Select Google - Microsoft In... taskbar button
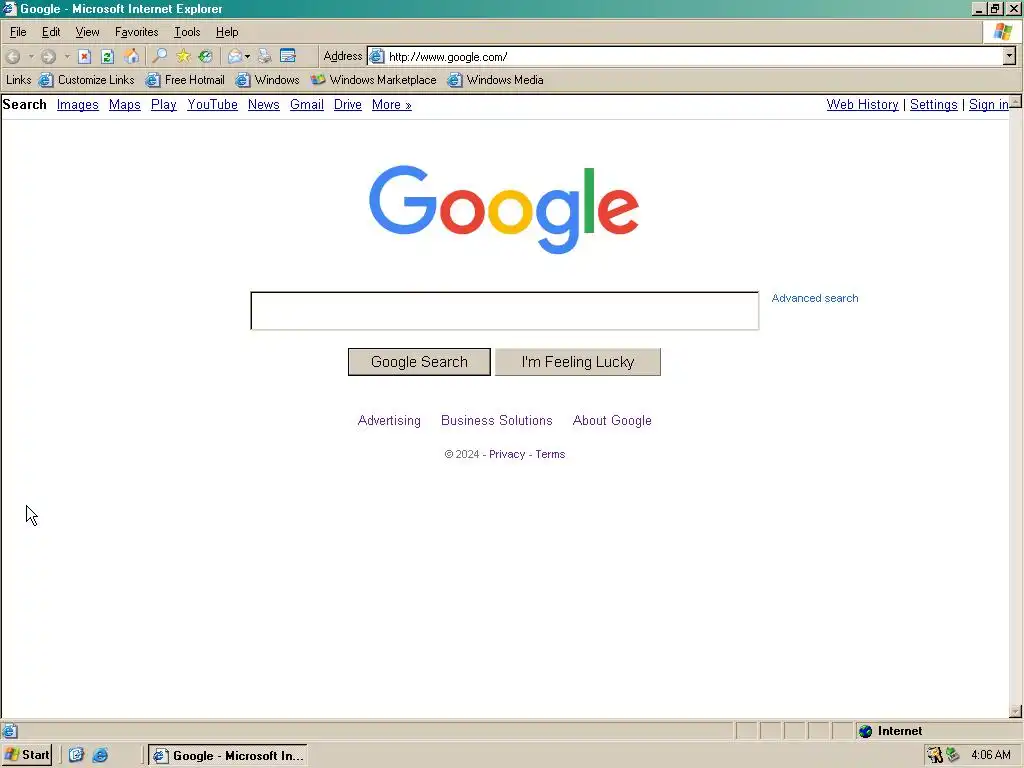The image size is (1024, 768). (x=227, y=756)
